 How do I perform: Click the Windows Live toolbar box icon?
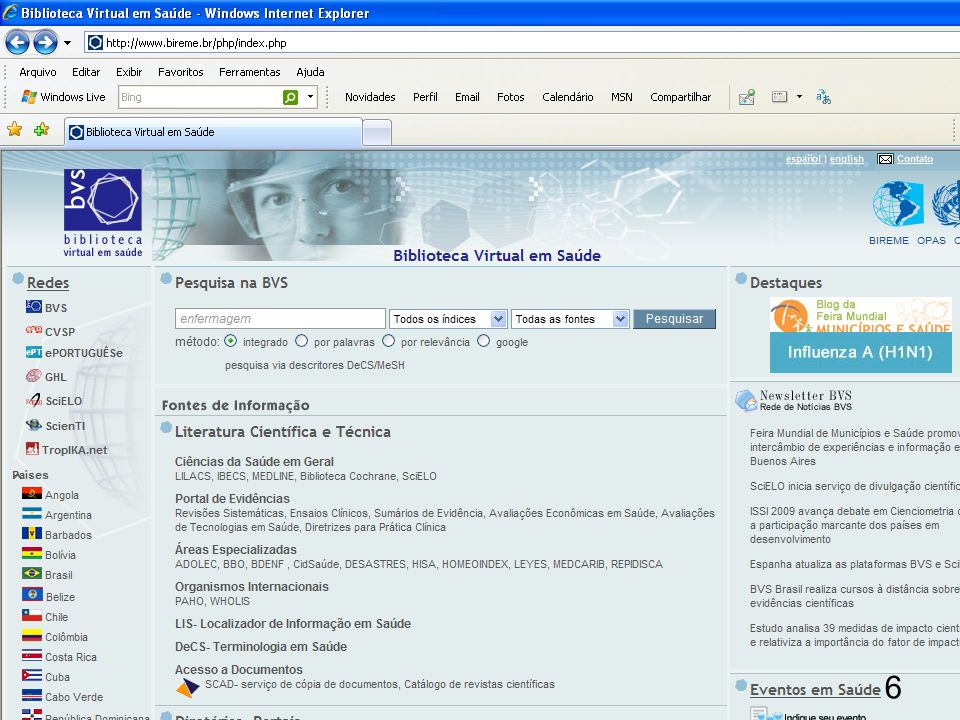pyautogui.click(x=779, y=97)
